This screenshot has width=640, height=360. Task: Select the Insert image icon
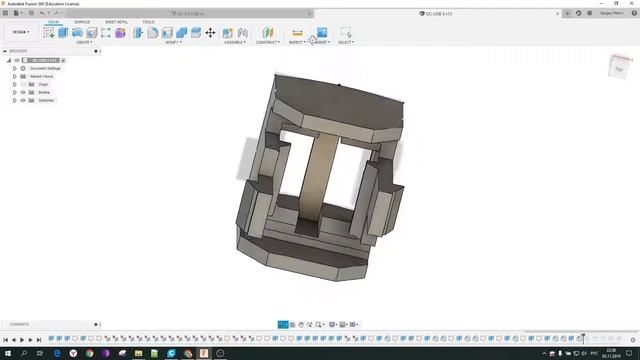(322, 33)
